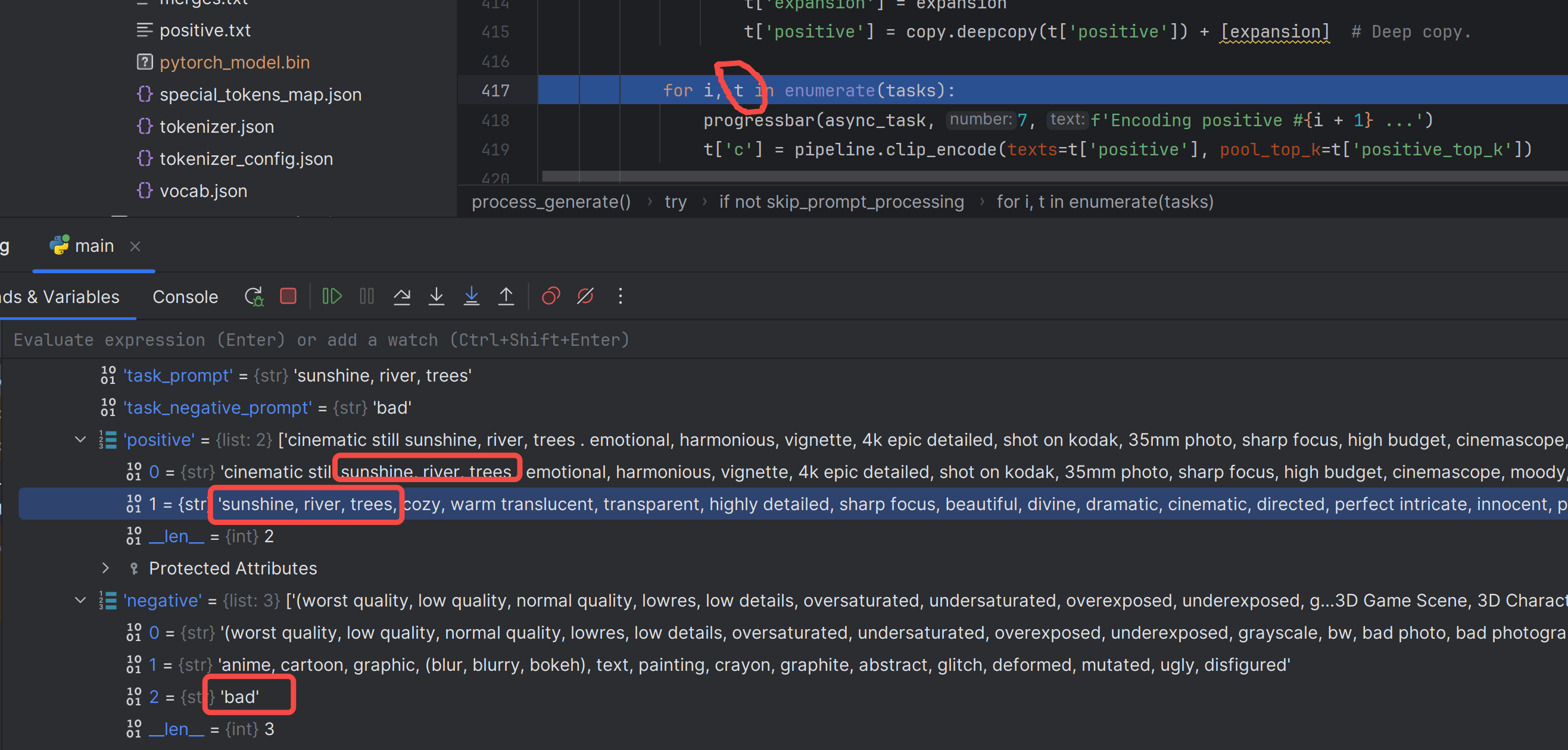The image size is (1568, 750).
Task: Click line number 417 in gutter
Action: (x=495, y=90)
